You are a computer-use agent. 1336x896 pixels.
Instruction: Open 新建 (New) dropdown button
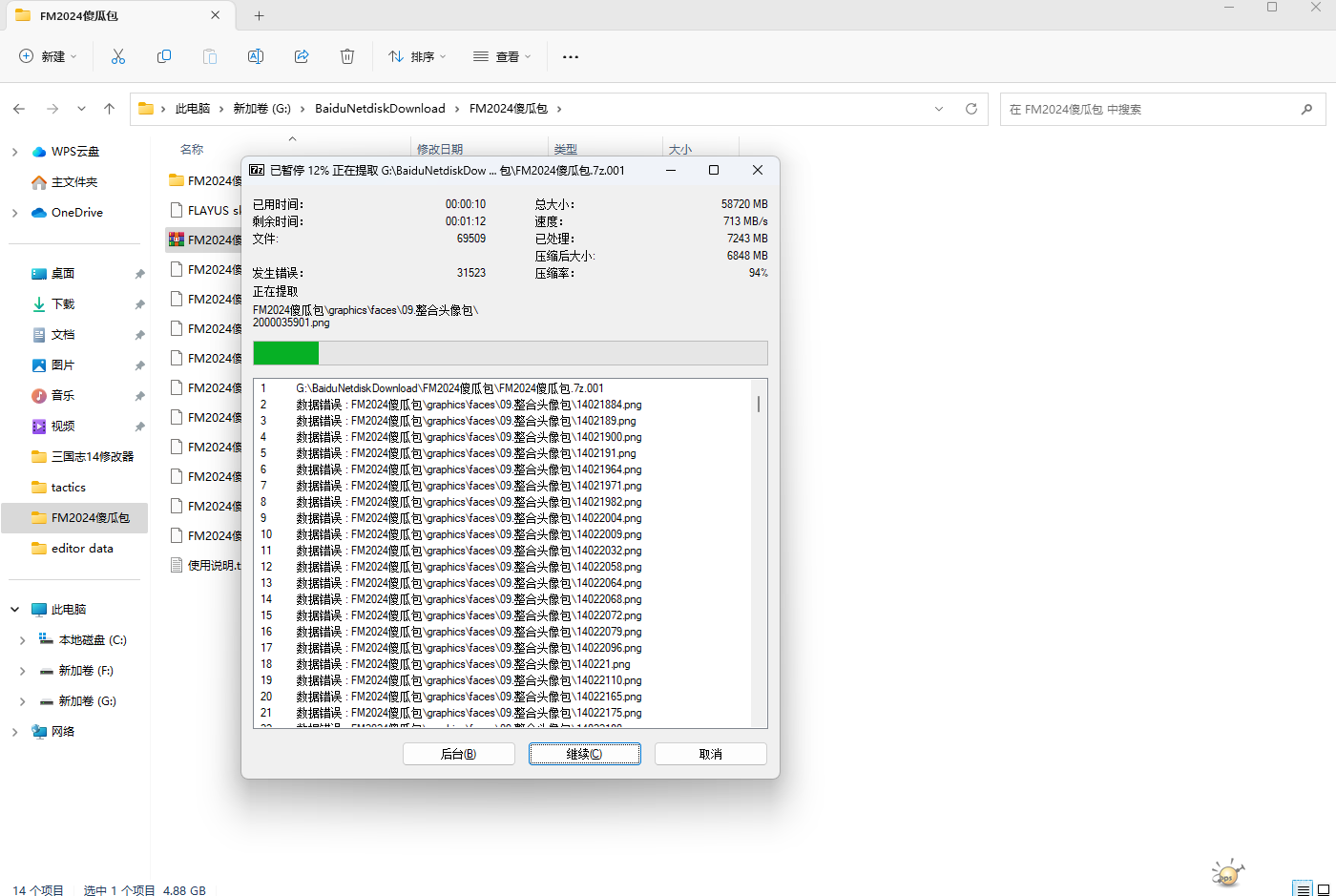pyautogui.click(x=48, y=57)
